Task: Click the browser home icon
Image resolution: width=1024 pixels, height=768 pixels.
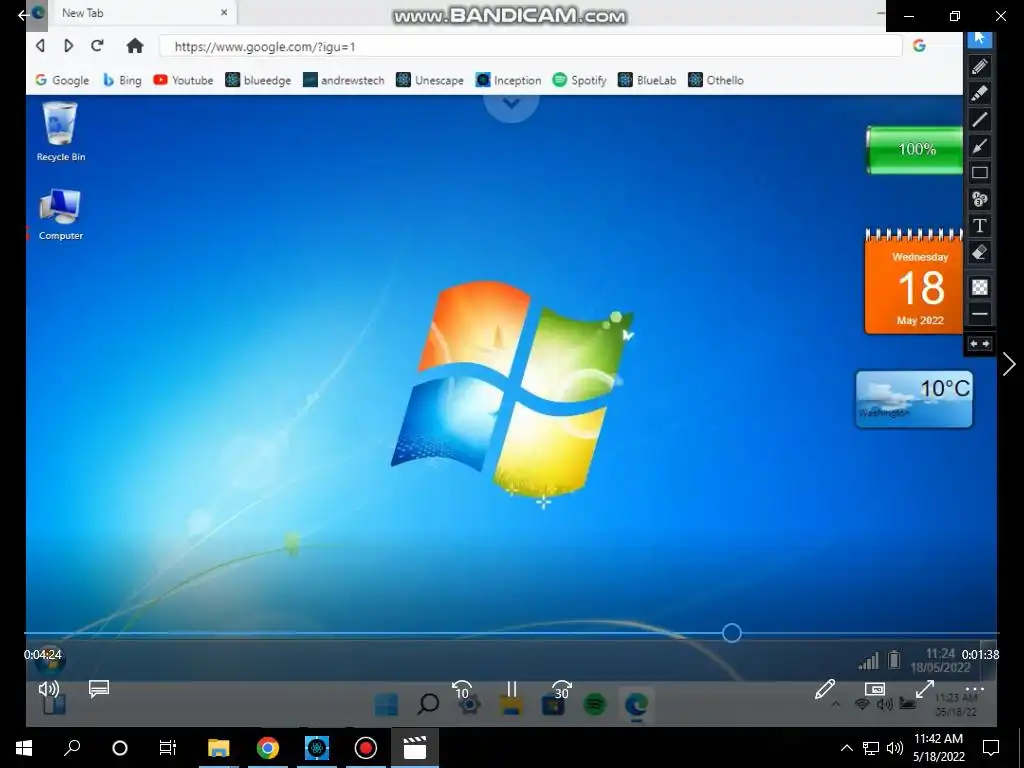Action: pyautogui.click(x=135, y=46)
